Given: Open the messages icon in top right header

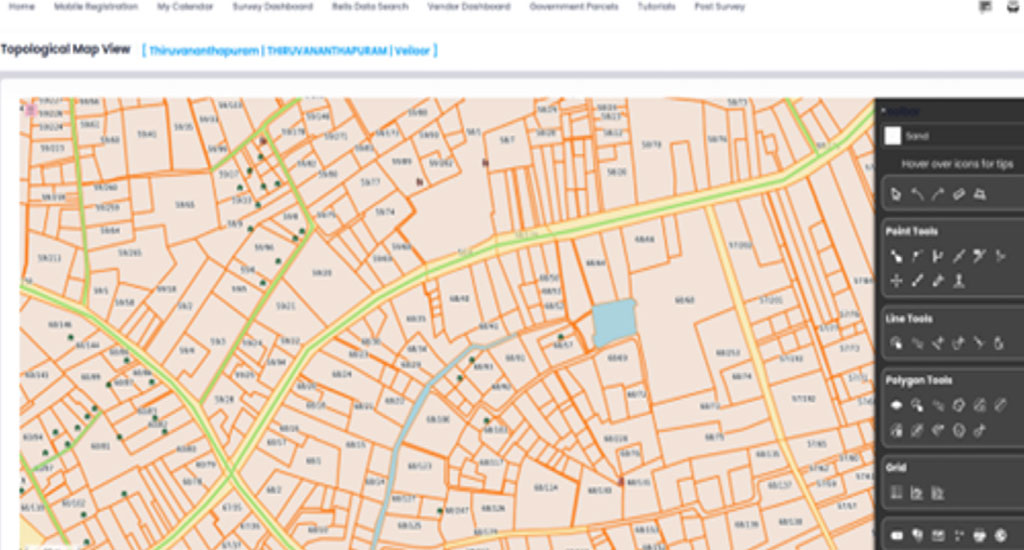Looking at the screenshot, I should pyautogui.click(x=985, y=7).
